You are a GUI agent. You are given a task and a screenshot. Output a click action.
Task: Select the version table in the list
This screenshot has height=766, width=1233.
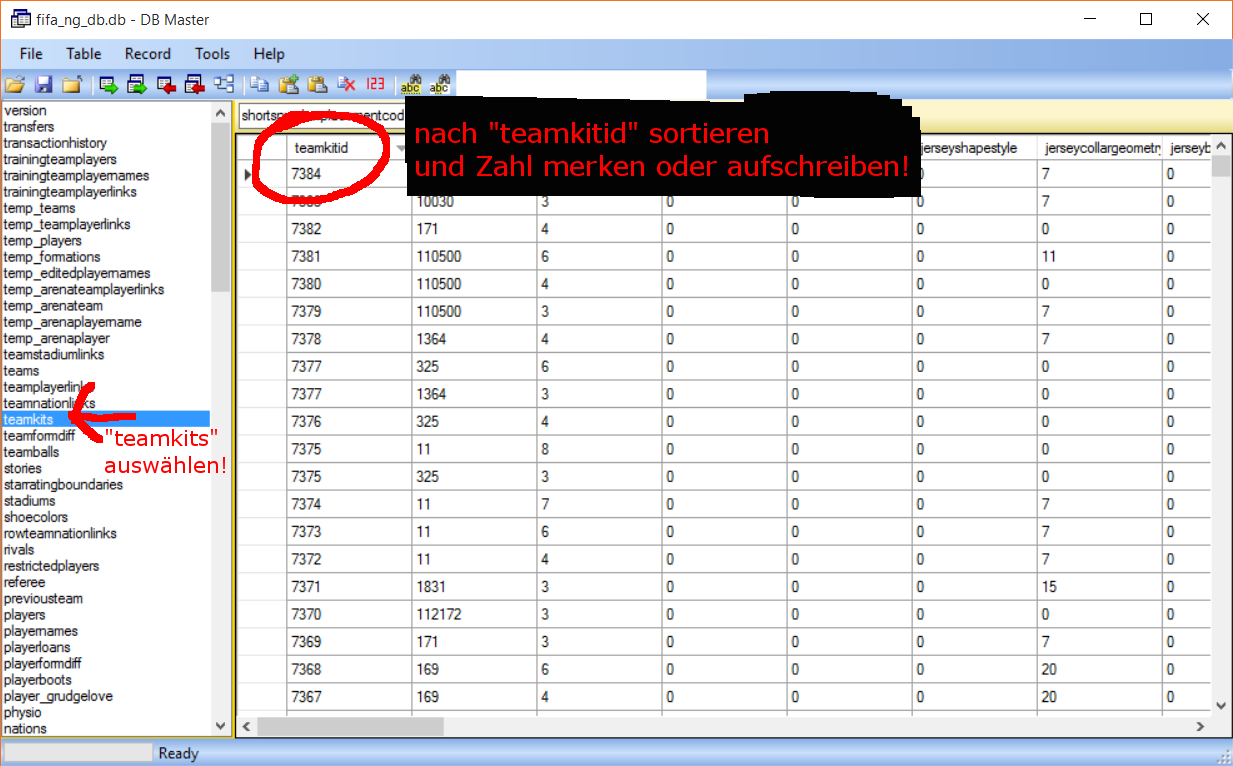[x=25, y=111]
